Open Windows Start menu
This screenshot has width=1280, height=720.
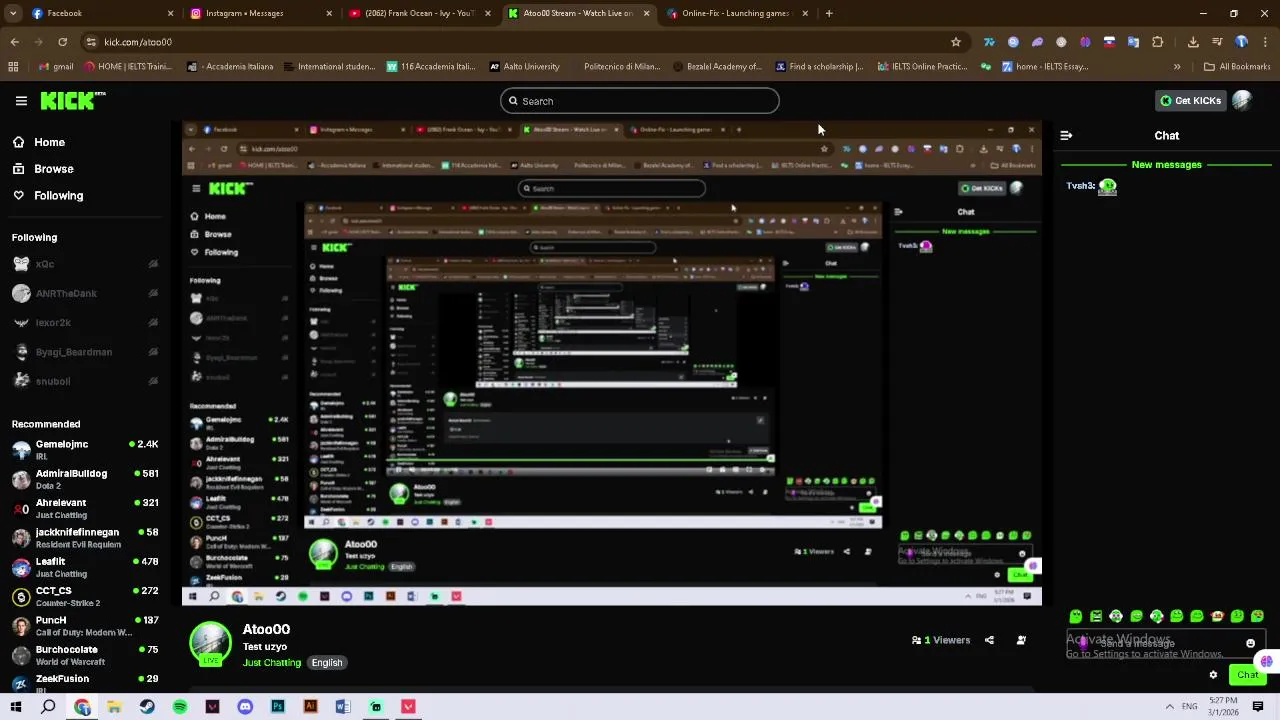click(x=15, y=707)
